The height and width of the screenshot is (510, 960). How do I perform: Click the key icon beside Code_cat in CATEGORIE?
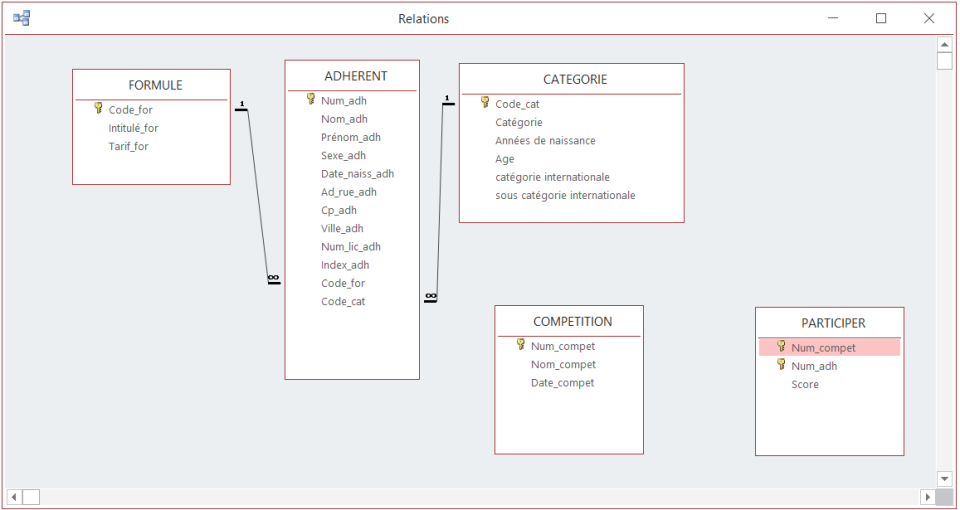pyautogui.click(x=485, y=102)
